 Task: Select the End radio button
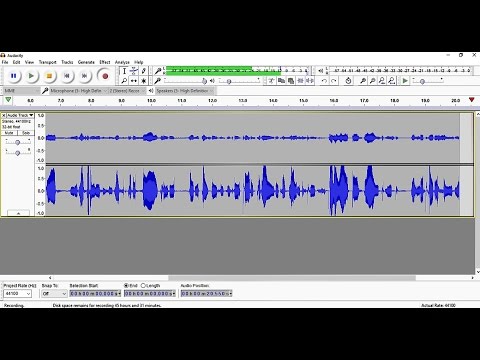pos(126,286)
